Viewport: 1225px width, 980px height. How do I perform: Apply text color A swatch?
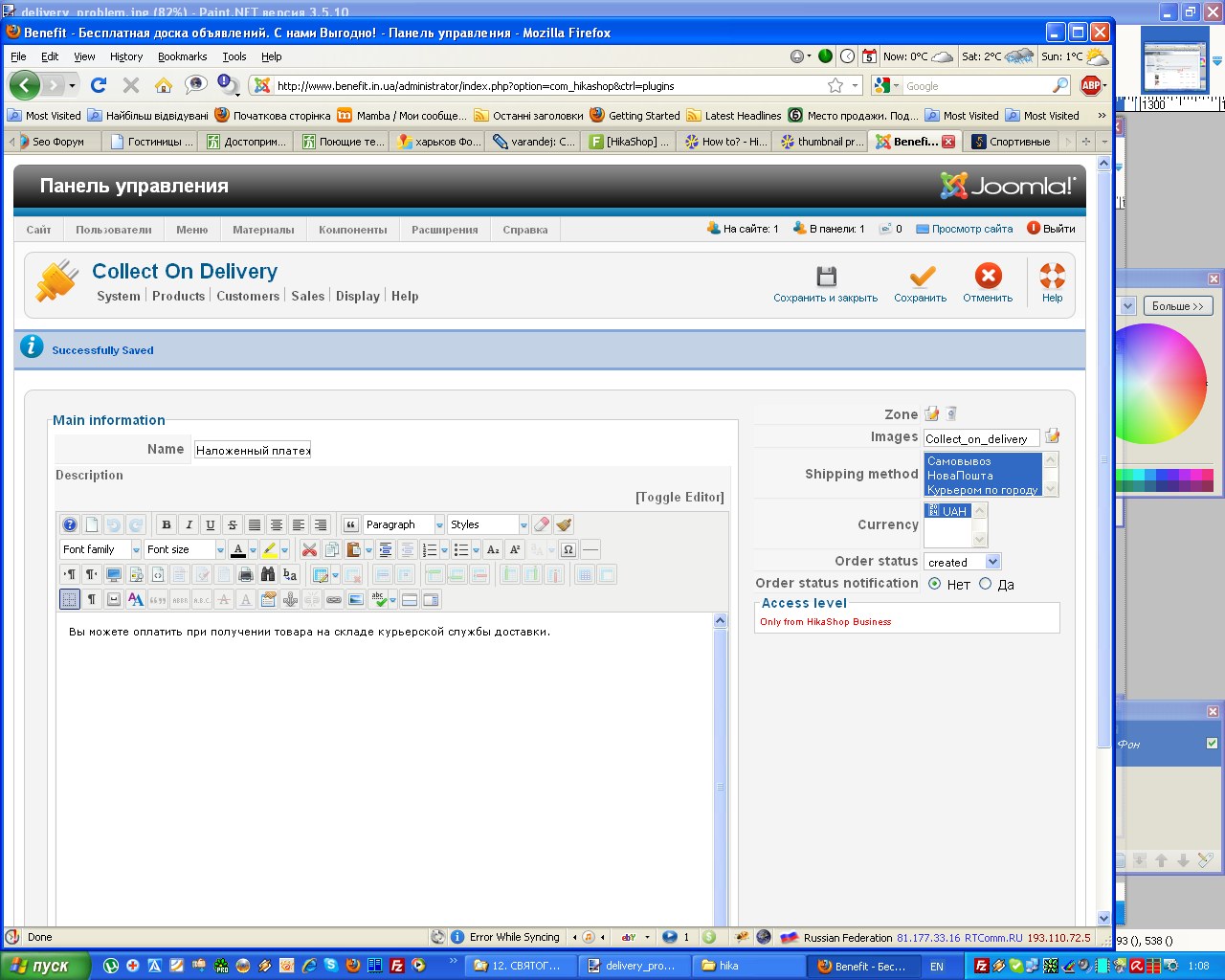[x=238, y=549]
